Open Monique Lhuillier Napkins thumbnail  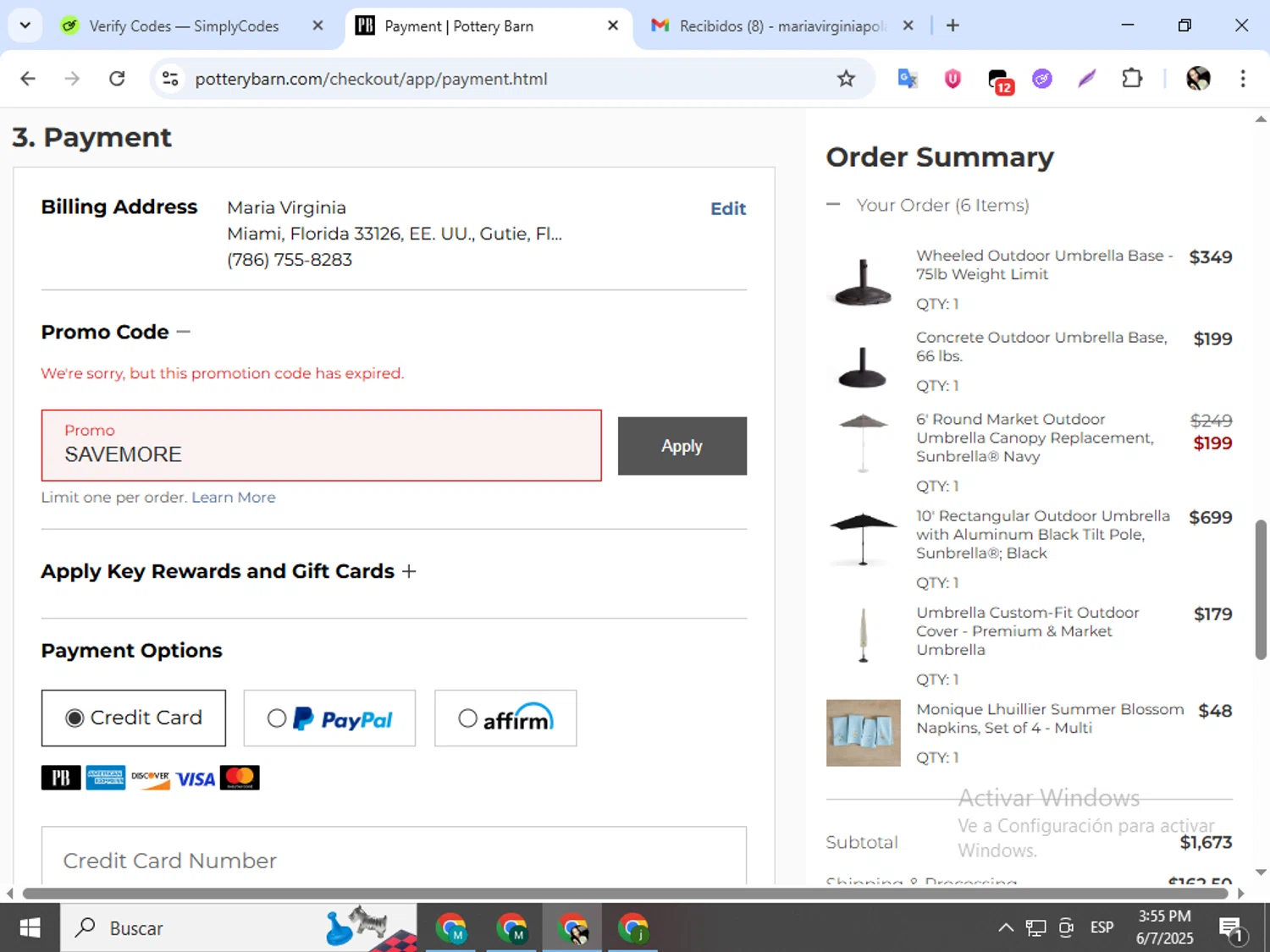click(x=864, y=733)
